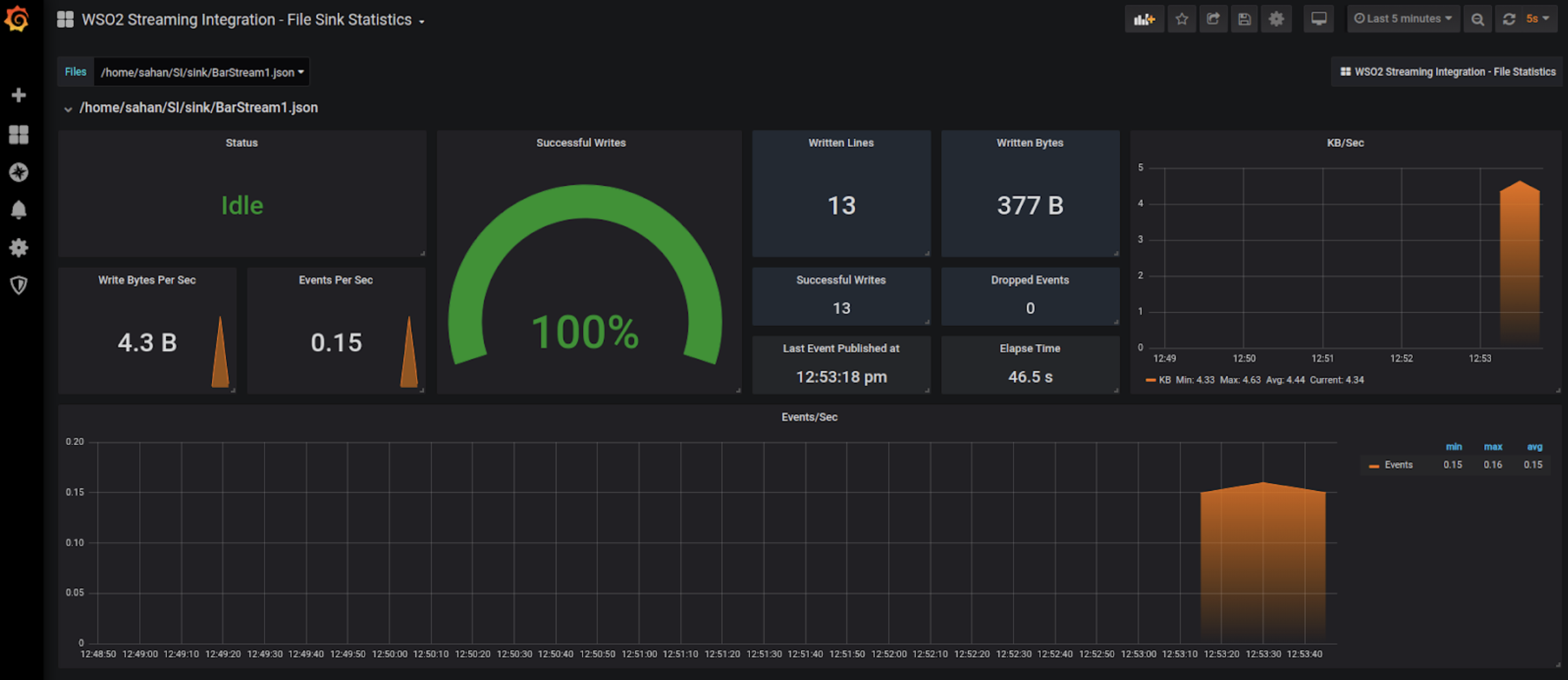The image size is (1568, 680).
Task: Open the 5s refresh interval dropdown
Action: pyautogui.click(x=1538, y=19)
